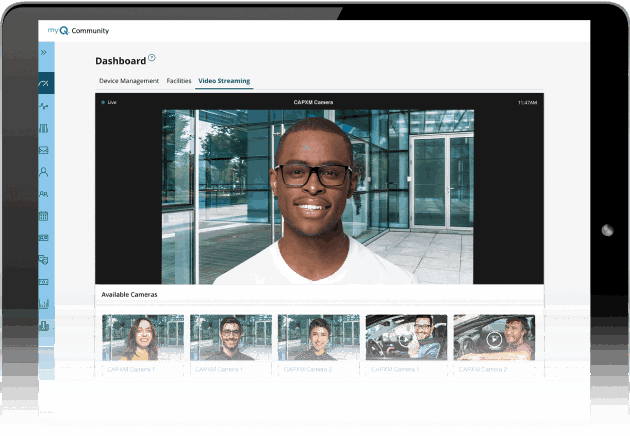The width and height of the screenshot is (630, 436).
Task: Select first camera thumbnail with woman in yellow
Action: tap(143, 338)
